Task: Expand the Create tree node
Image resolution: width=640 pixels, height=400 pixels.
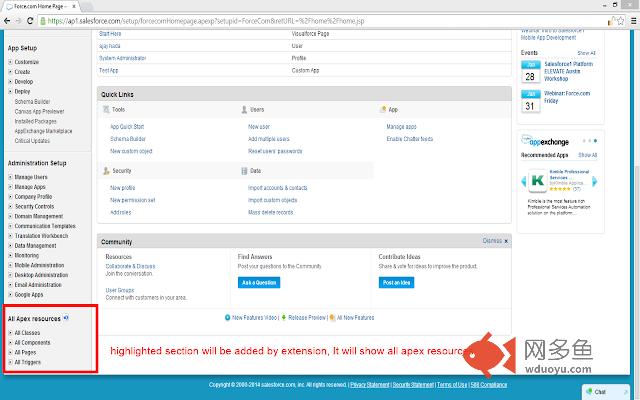Action: (10, 72)
